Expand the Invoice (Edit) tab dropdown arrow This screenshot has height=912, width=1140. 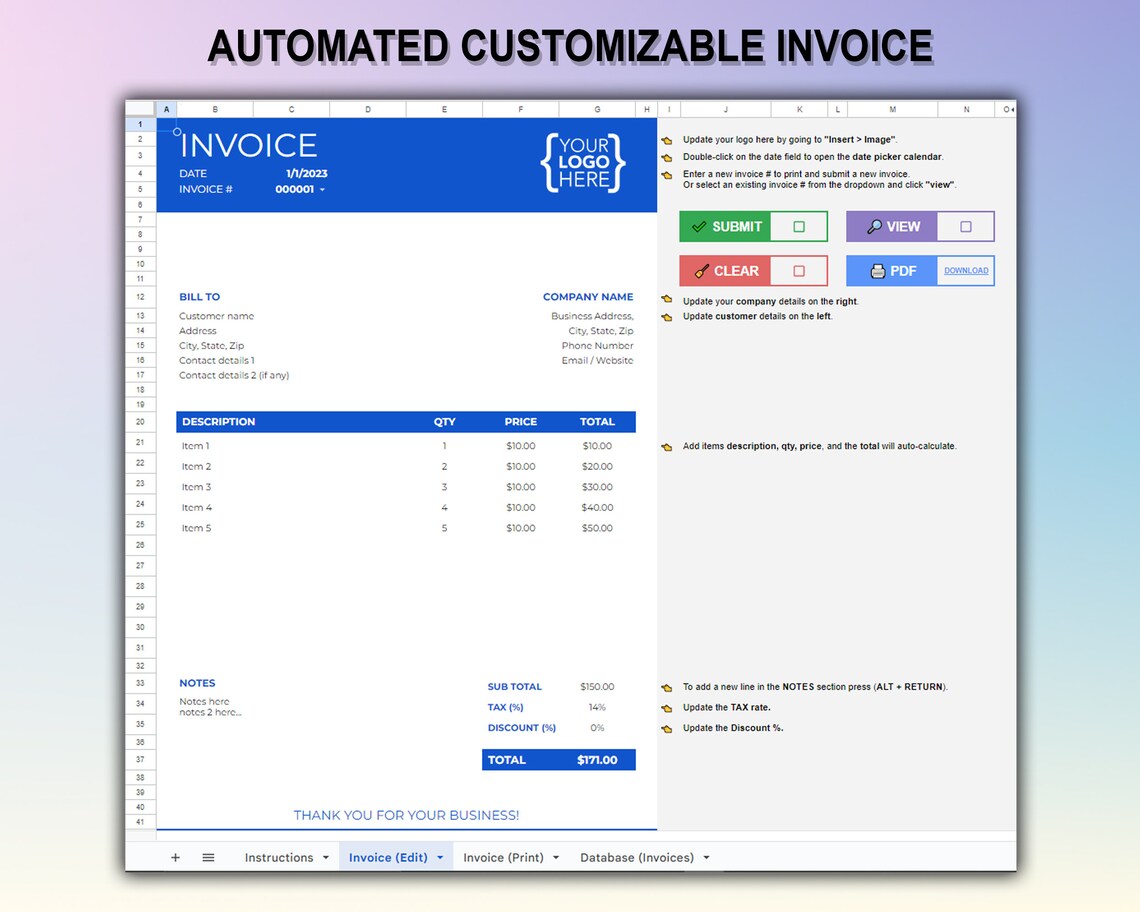[x=438, y=857]
